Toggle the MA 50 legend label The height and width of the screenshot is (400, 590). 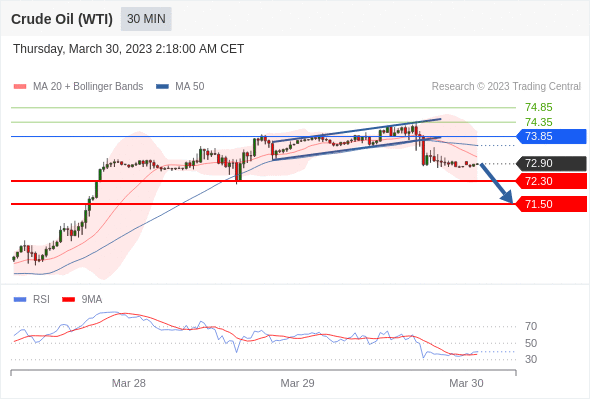coord(190,87)
